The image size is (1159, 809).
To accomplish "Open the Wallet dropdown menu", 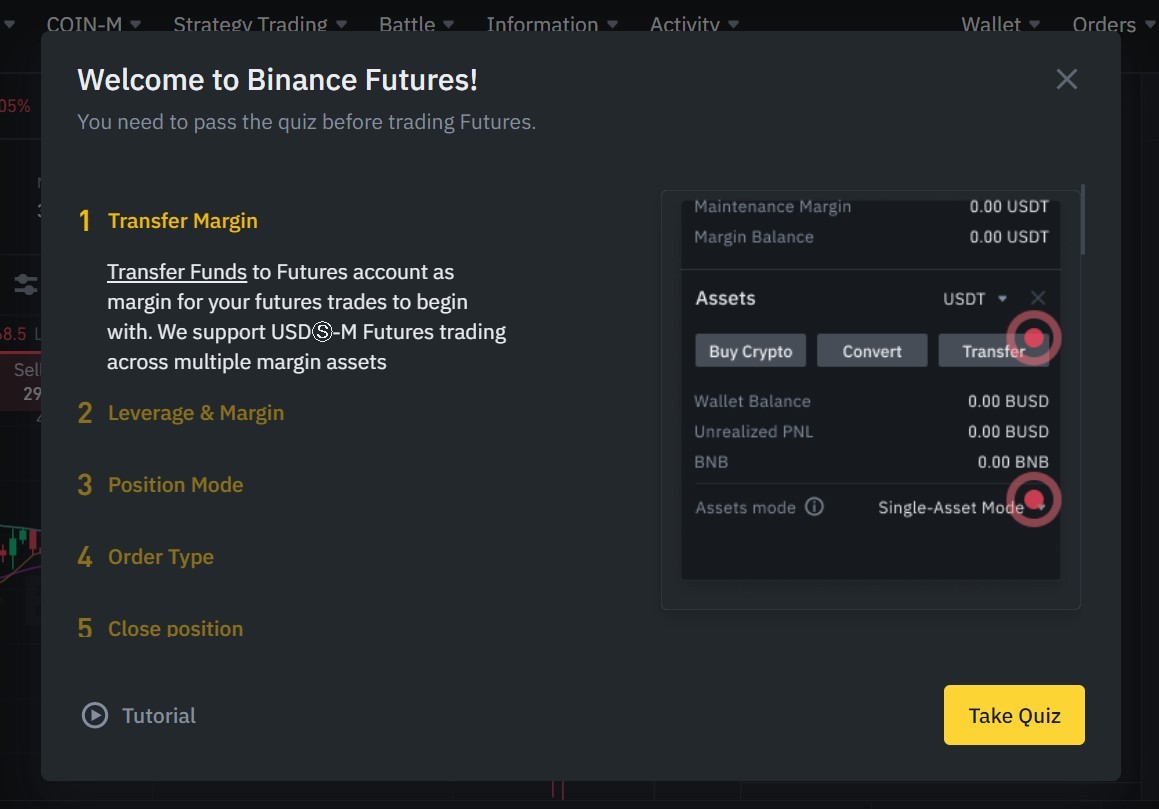I will [1000, 24].
